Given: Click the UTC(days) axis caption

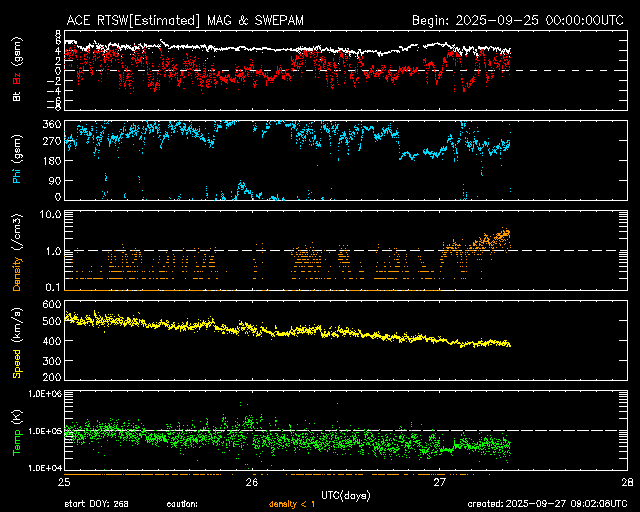Looking at the screenshot, I should click(x=346, y=494).
